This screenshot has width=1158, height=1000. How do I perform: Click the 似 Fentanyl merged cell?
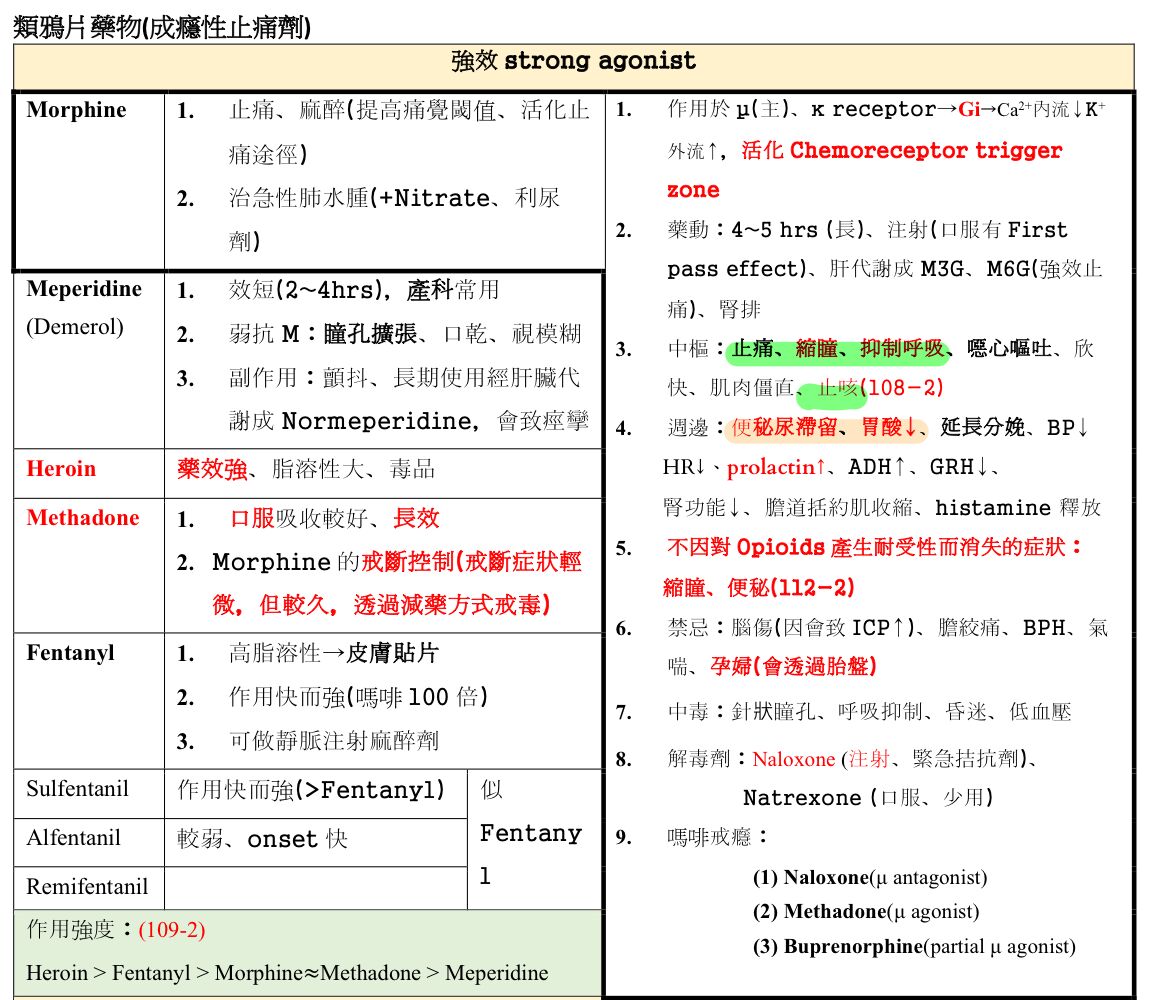pos(531,833)
